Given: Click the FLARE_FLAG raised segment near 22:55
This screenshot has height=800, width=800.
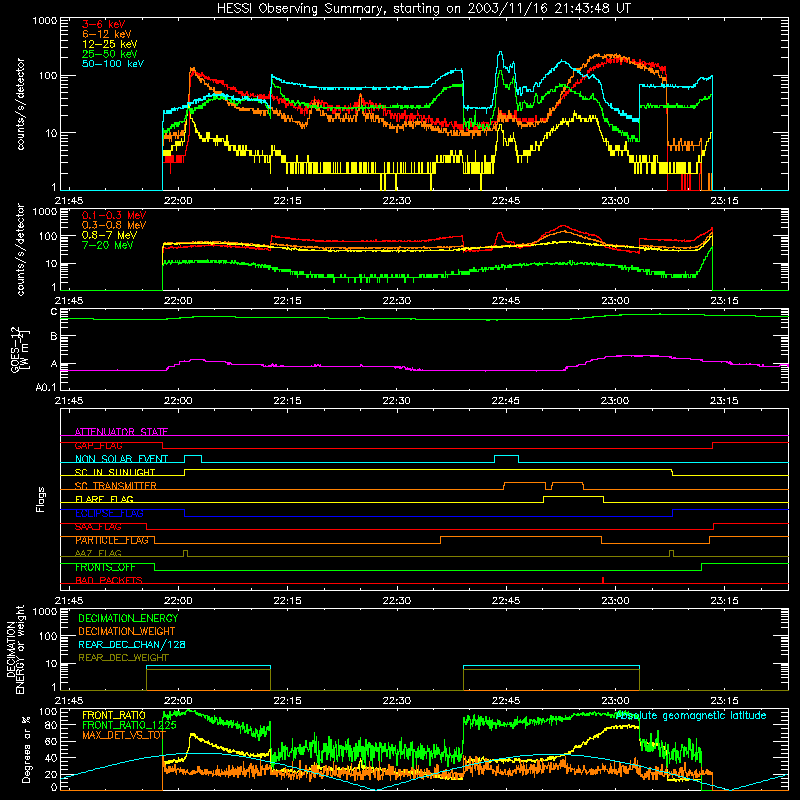Looking at the screenshot, I should point(573,497).
